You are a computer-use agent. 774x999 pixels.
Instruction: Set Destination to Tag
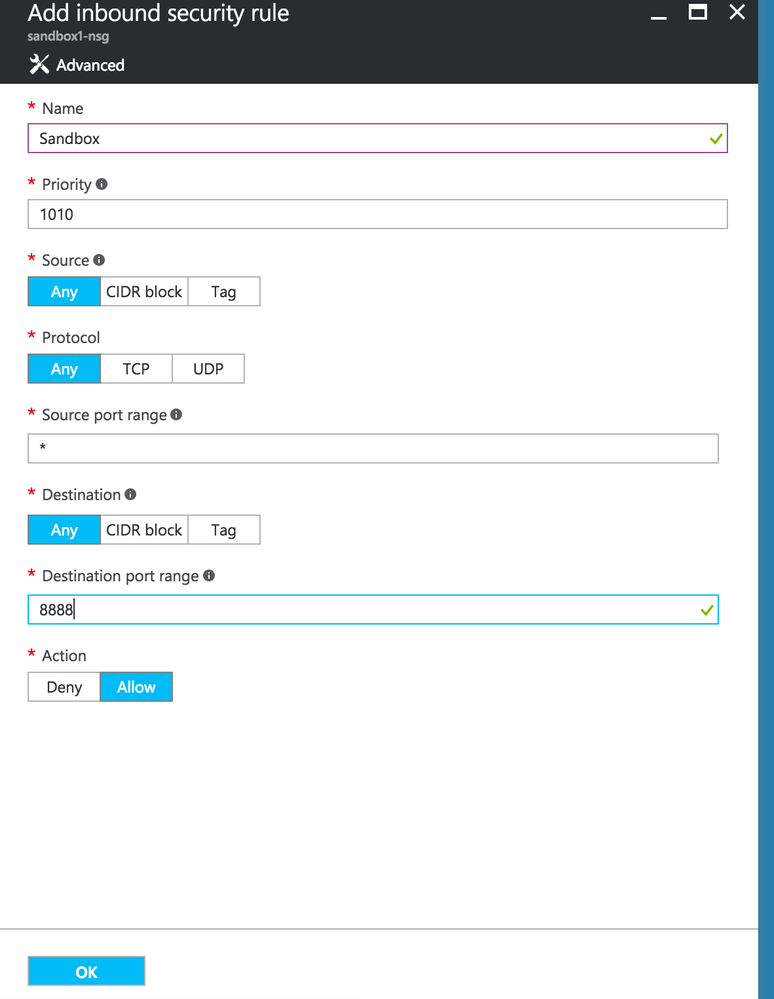coord(223,530)
